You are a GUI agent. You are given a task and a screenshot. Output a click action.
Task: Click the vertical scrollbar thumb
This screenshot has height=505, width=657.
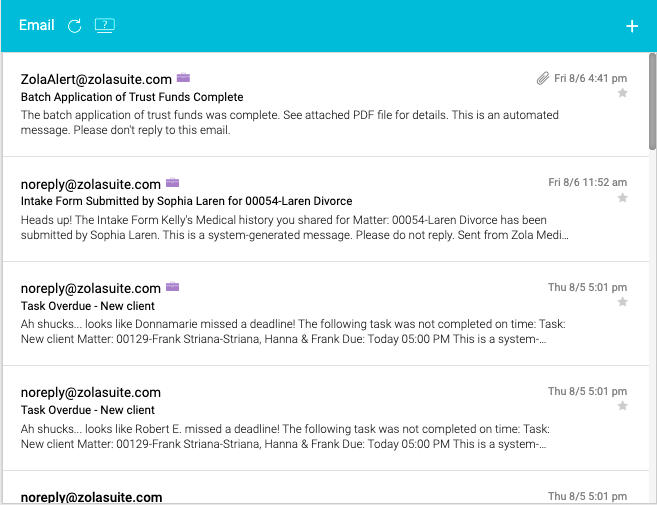(x=652, y=101)
